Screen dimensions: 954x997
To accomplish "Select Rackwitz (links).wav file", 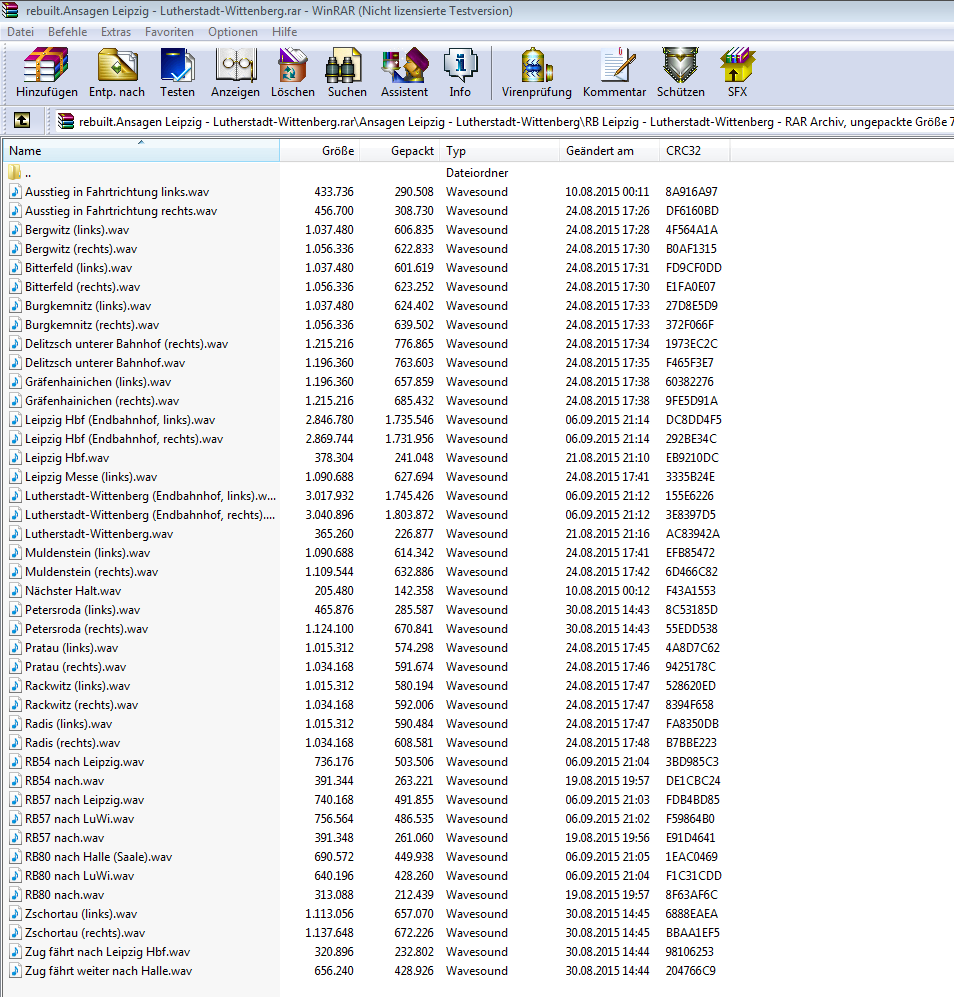I will 78,685.
